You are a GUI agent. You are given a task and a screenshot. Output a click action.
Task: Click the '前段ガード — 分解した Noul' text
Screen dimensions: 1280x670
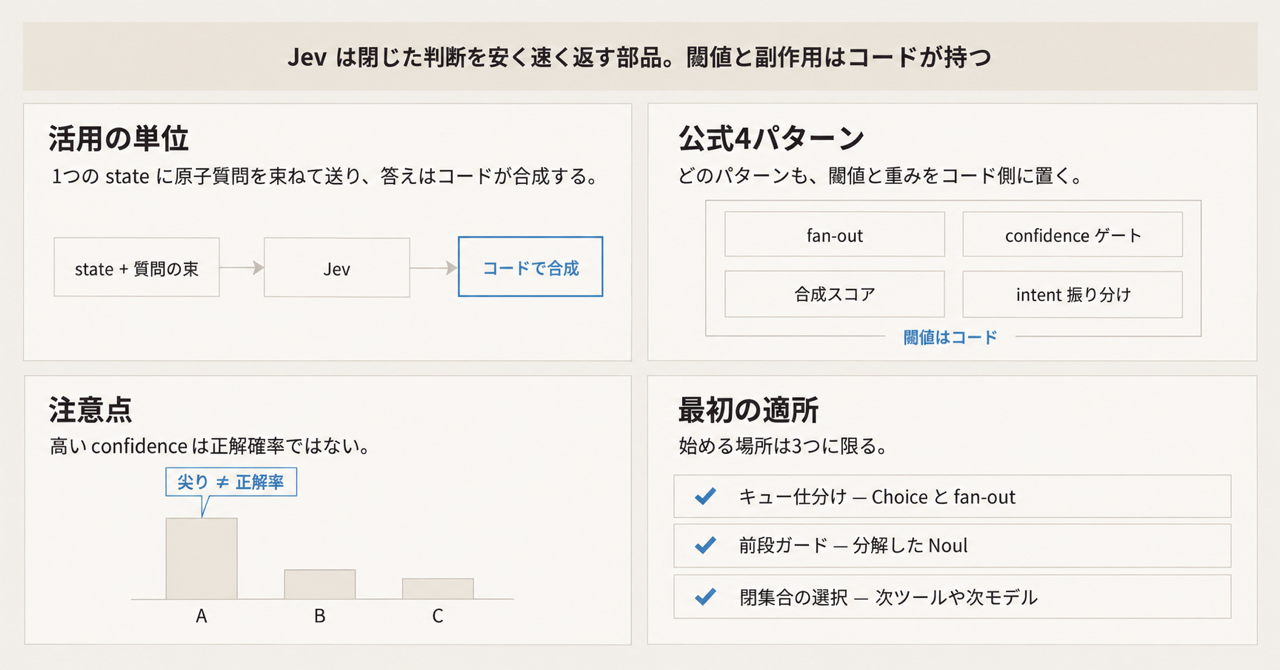point(853,546)
